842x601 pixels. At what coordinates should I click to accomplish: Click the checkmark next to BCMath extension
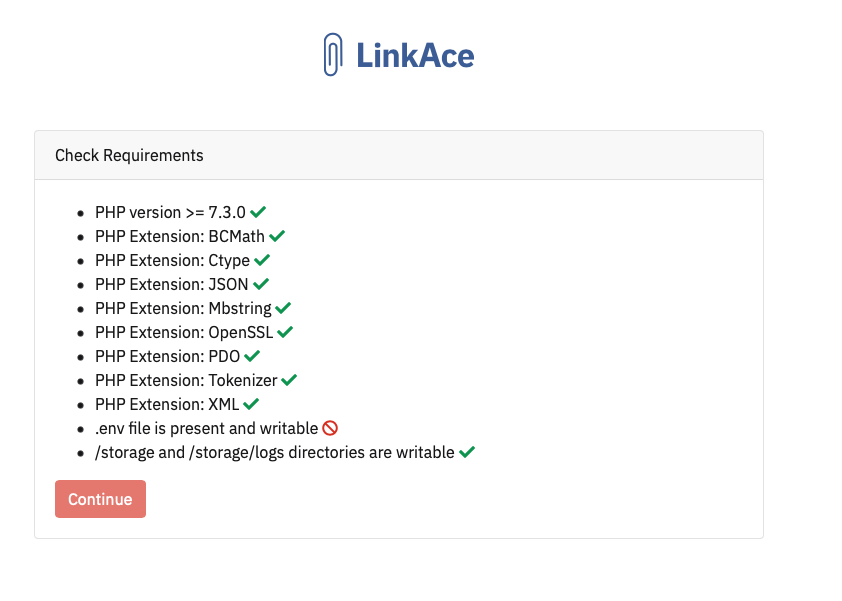[x=277, y=235]
